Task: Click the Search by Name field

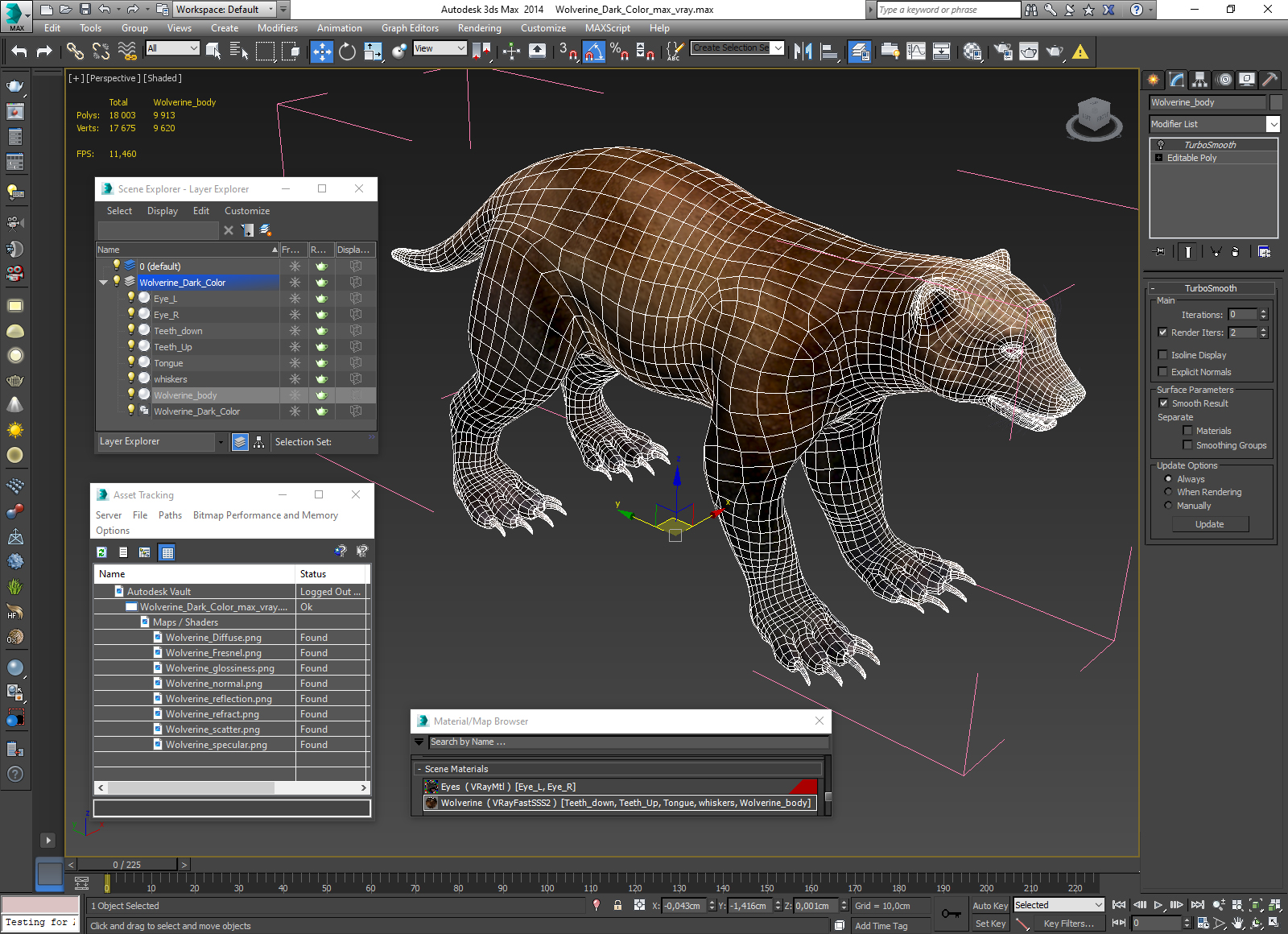Action: coord(628,742)
